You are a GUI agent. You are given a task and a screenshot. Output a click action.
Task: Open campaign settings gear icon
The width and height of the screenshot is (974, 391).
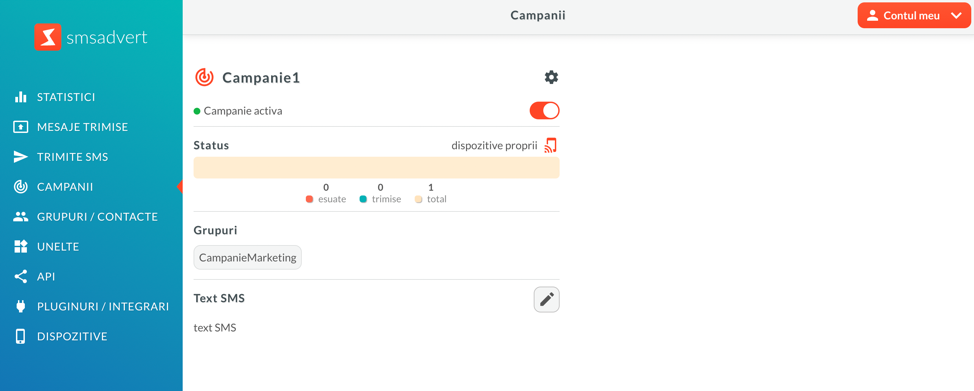click(x=551, y=77)
